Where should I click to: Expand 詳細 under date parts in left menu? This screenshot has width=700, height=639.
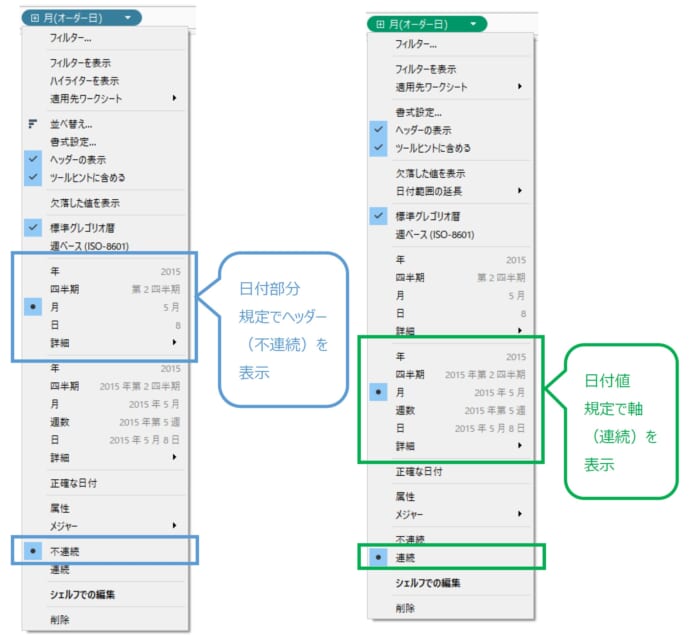click(105, 342)
